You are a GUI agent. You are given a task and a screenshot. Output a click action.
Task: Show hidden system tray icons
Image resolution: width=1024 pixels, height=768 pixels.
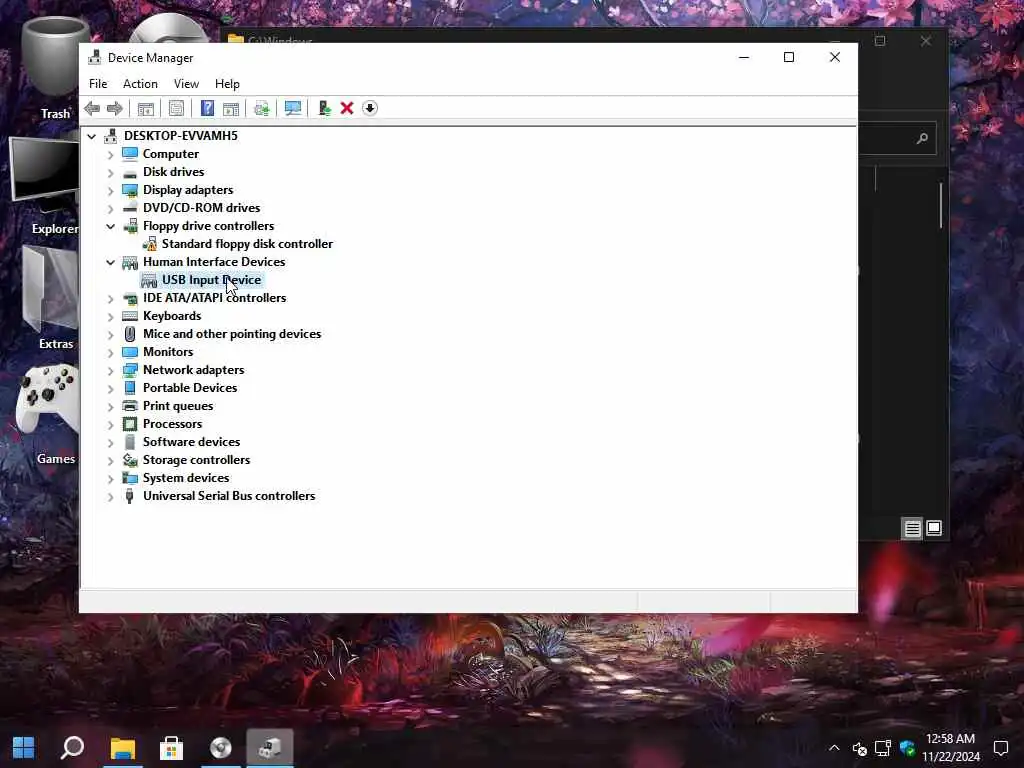(x=834, y=748)
